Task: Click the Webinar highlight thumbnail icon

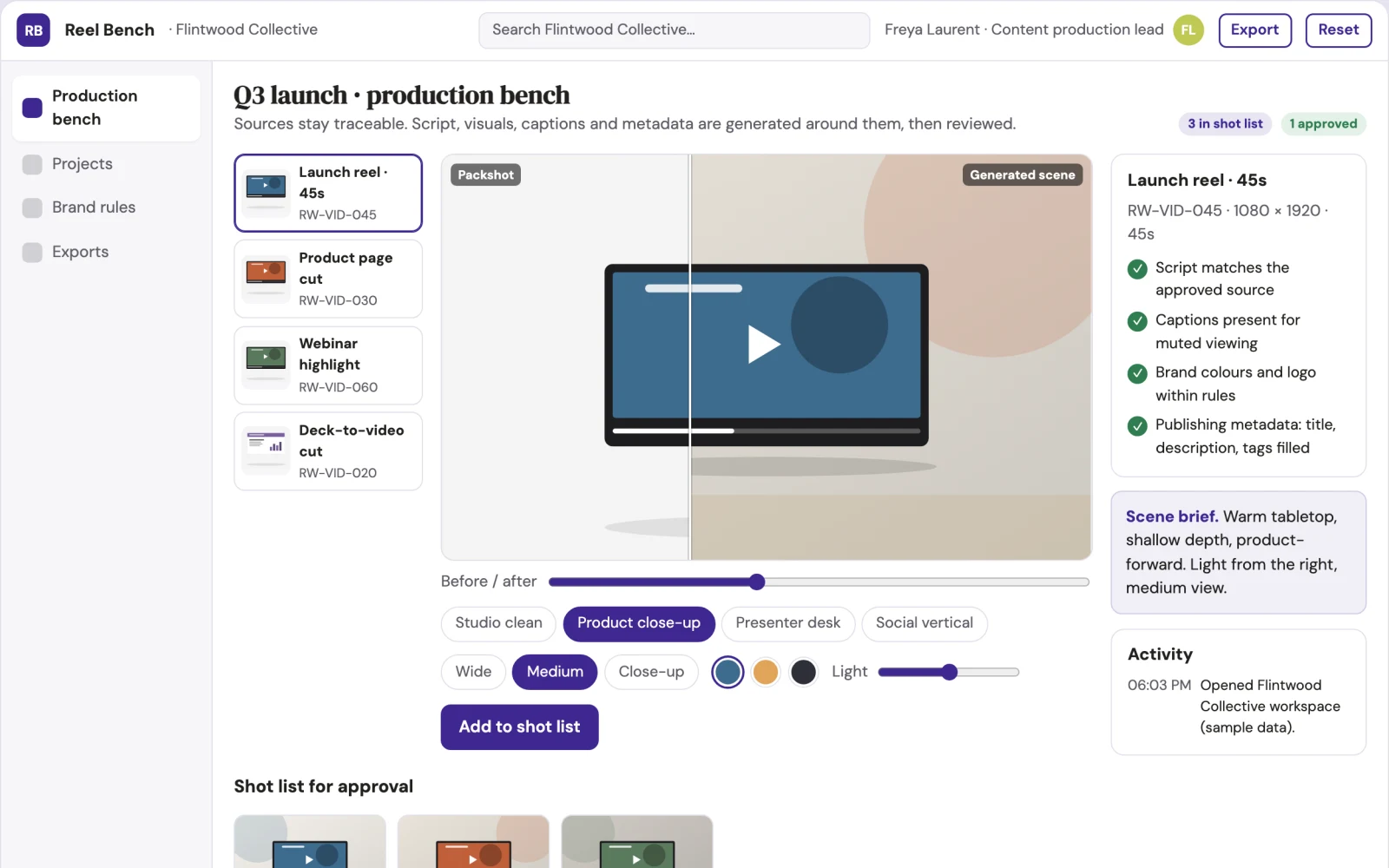Action: click(x=266, y=365)
